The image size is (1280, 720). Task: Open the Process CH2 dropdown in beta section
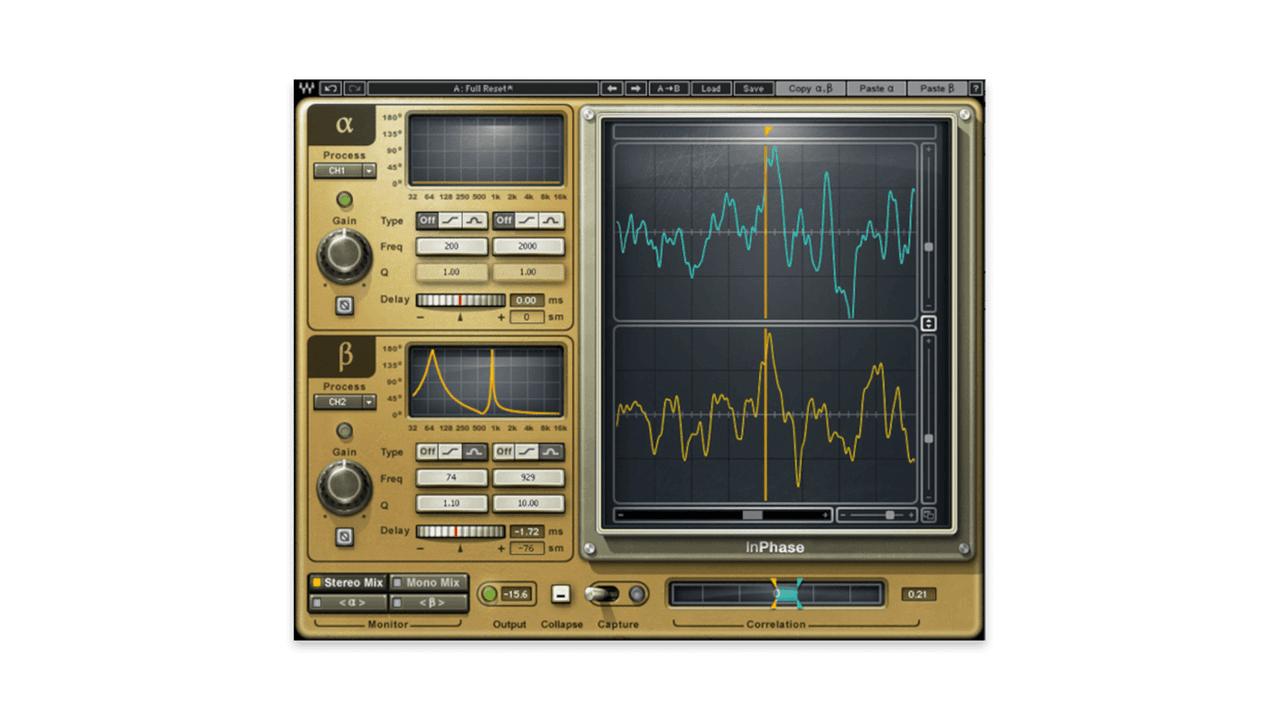click(x=344, y=401)
